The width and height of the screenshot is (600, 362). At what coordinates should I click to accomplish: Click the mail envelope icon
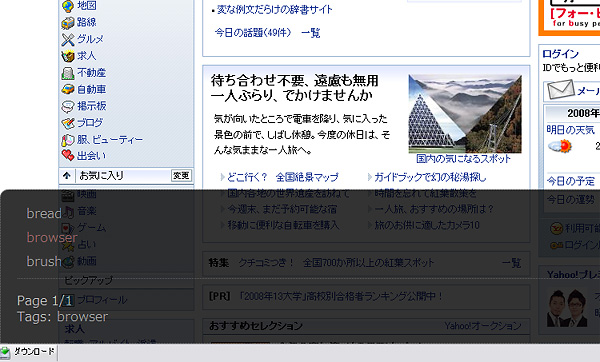(561, 90)
